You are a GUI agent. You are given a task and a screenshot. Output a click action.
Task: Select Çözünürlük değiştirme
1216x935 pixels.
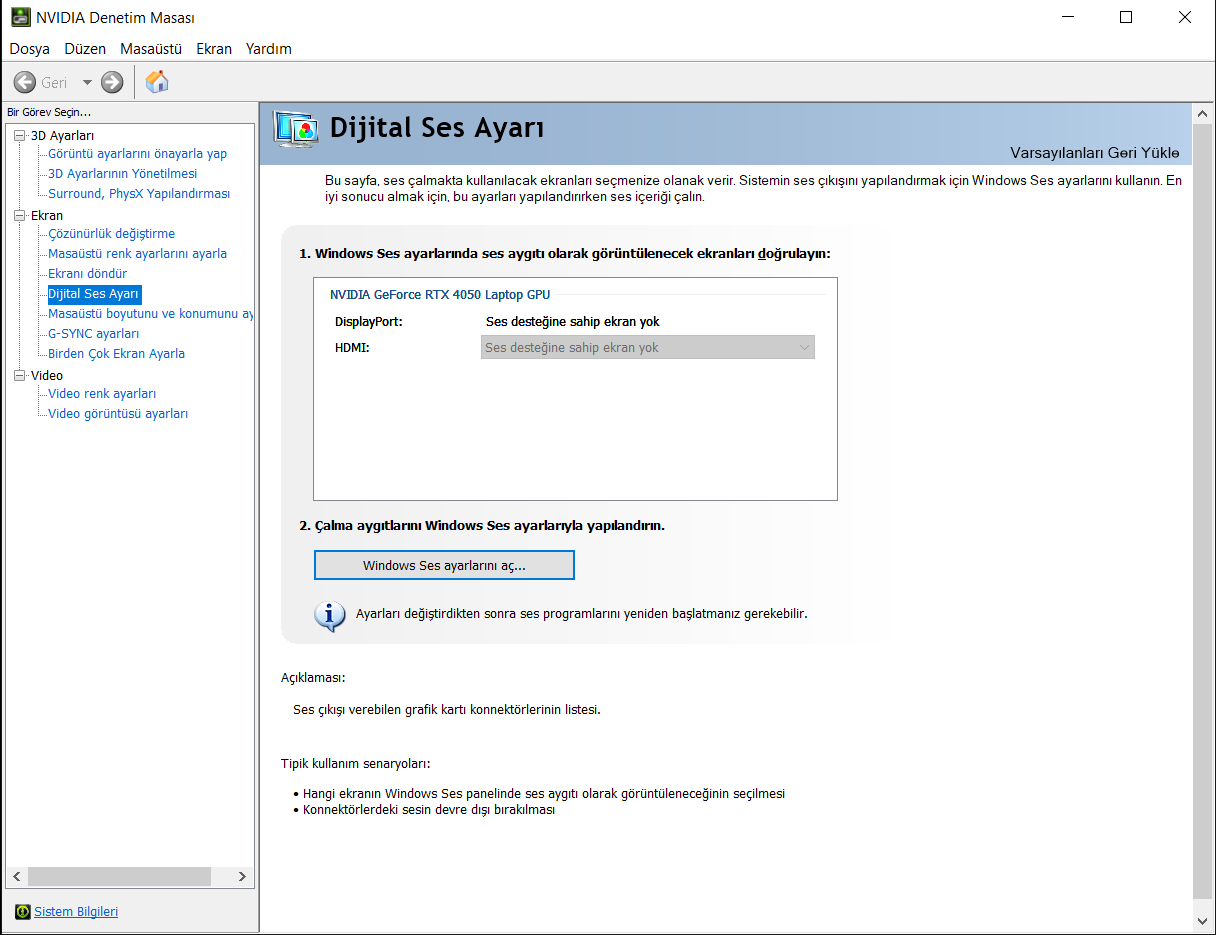point(111,233)
